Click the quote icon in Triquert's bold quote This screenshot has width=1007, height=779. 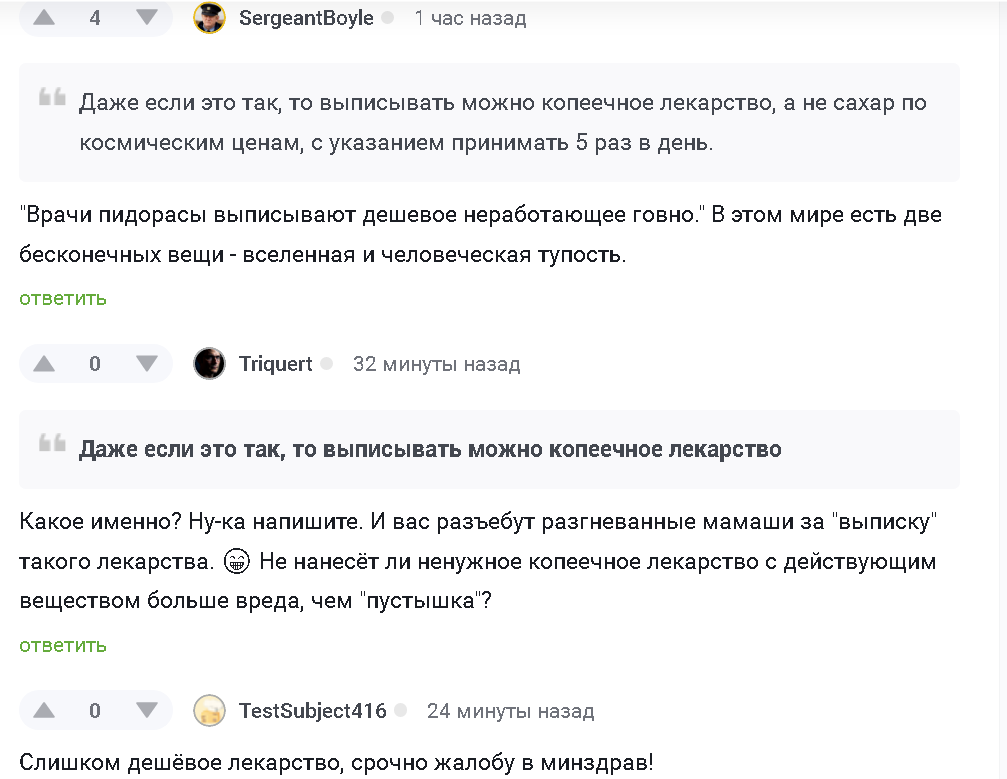[52, 443]
